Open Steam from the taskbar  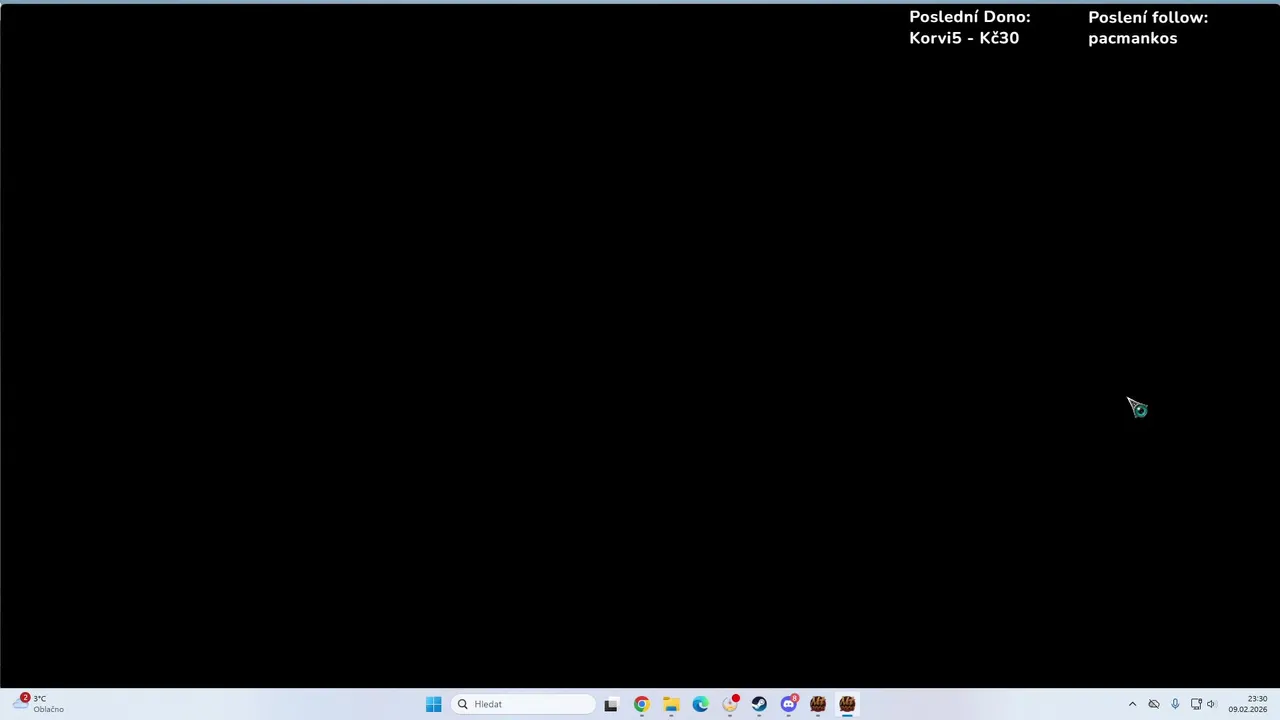click(759, 704)
